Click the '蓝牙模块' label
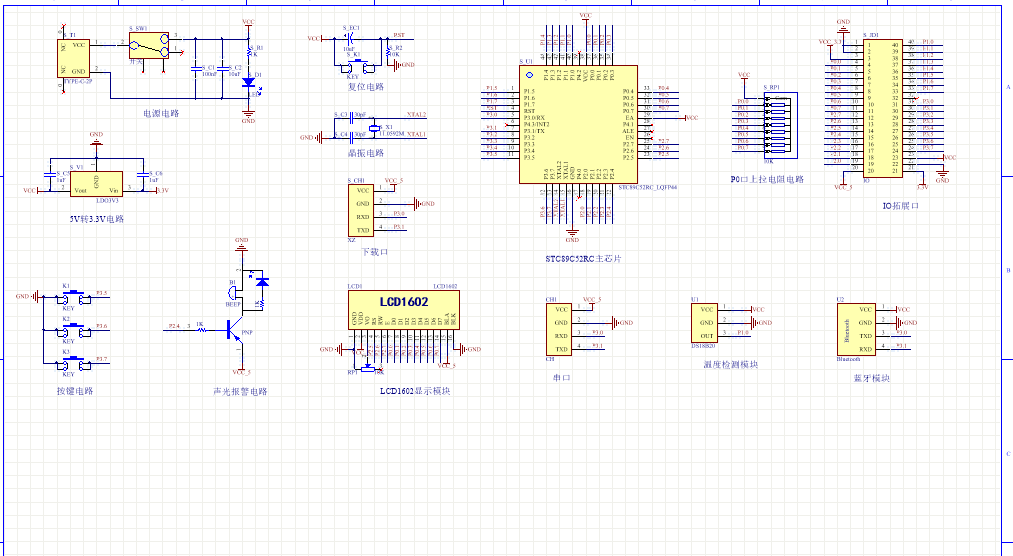The width and height of the screenshot is (1013, 556). pyautogui.click(x=872, y=378)
